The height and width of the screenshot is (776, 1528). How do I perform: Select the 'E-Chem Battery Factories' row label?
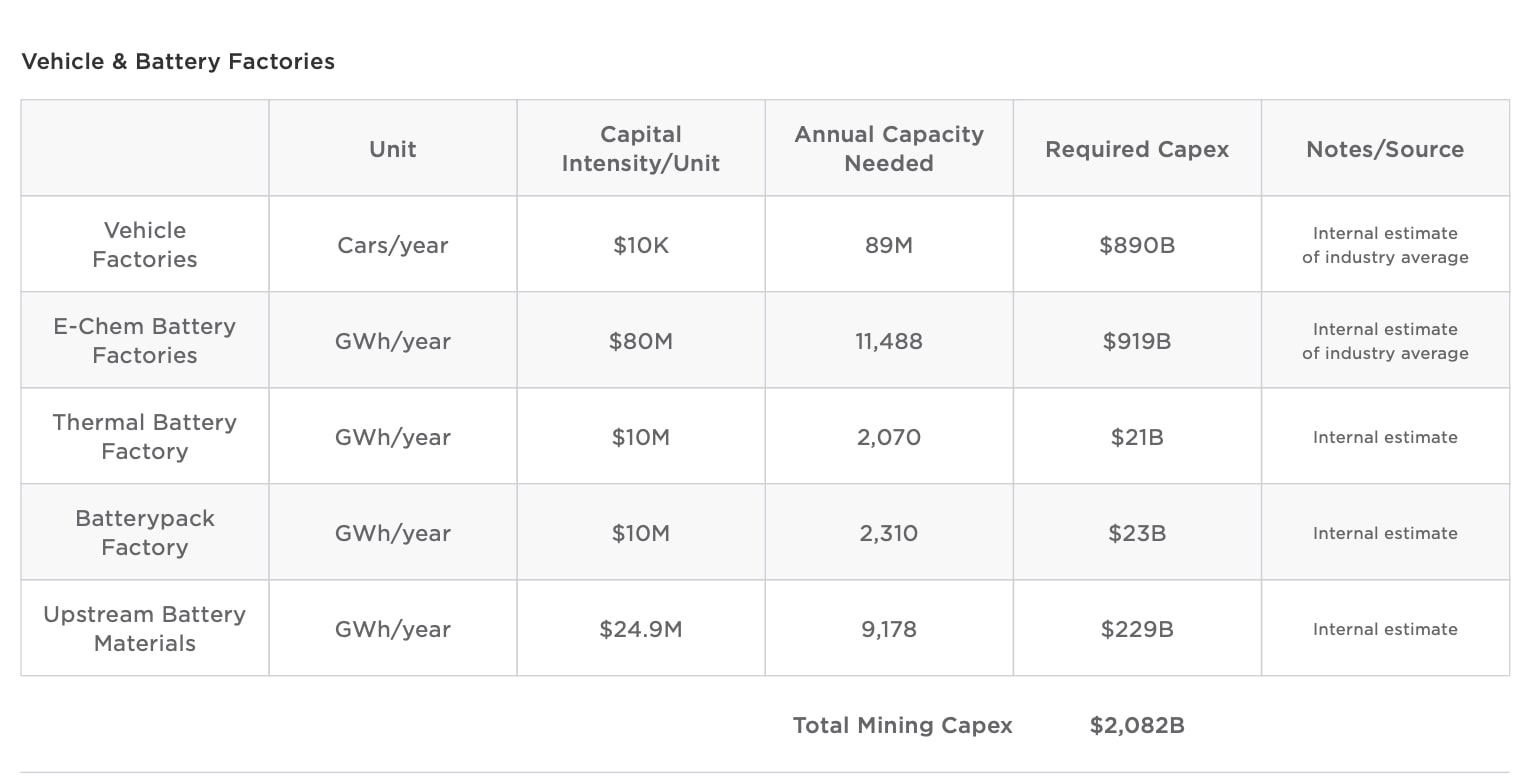pyautogui.click(x=145, y=341)
